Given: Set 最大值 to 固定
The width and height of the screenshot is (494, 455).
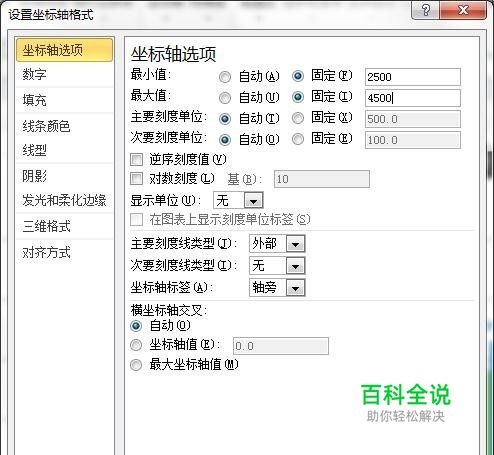Looking at the screenshot, I should tap(298, 97).
